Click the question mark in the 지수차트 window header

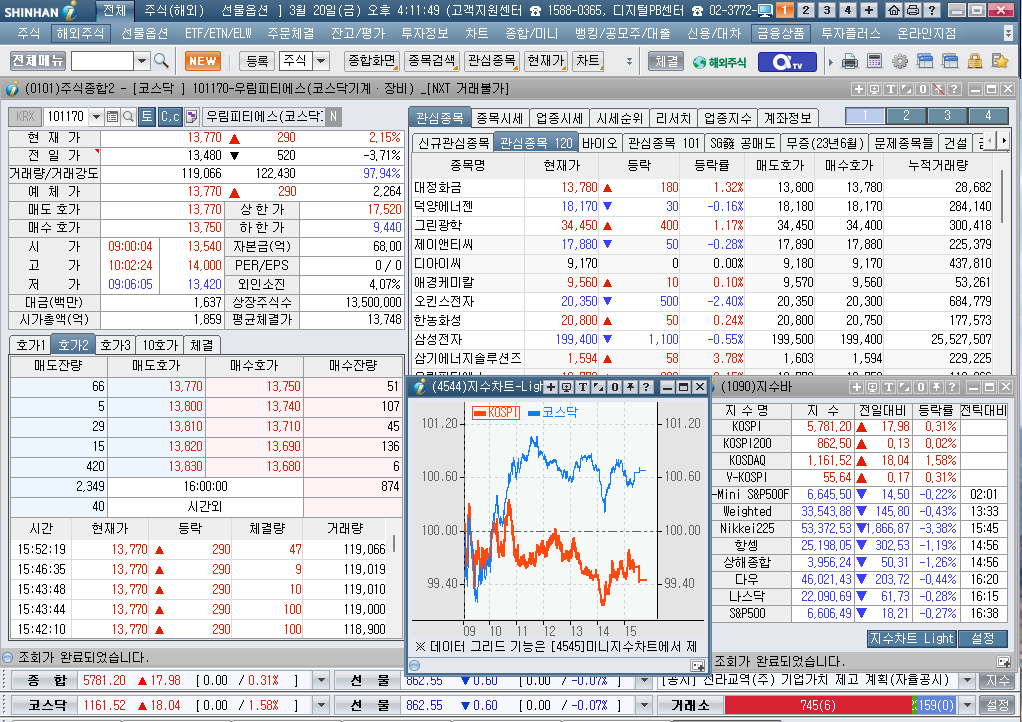pyautogui.click(x=646, y=387)
